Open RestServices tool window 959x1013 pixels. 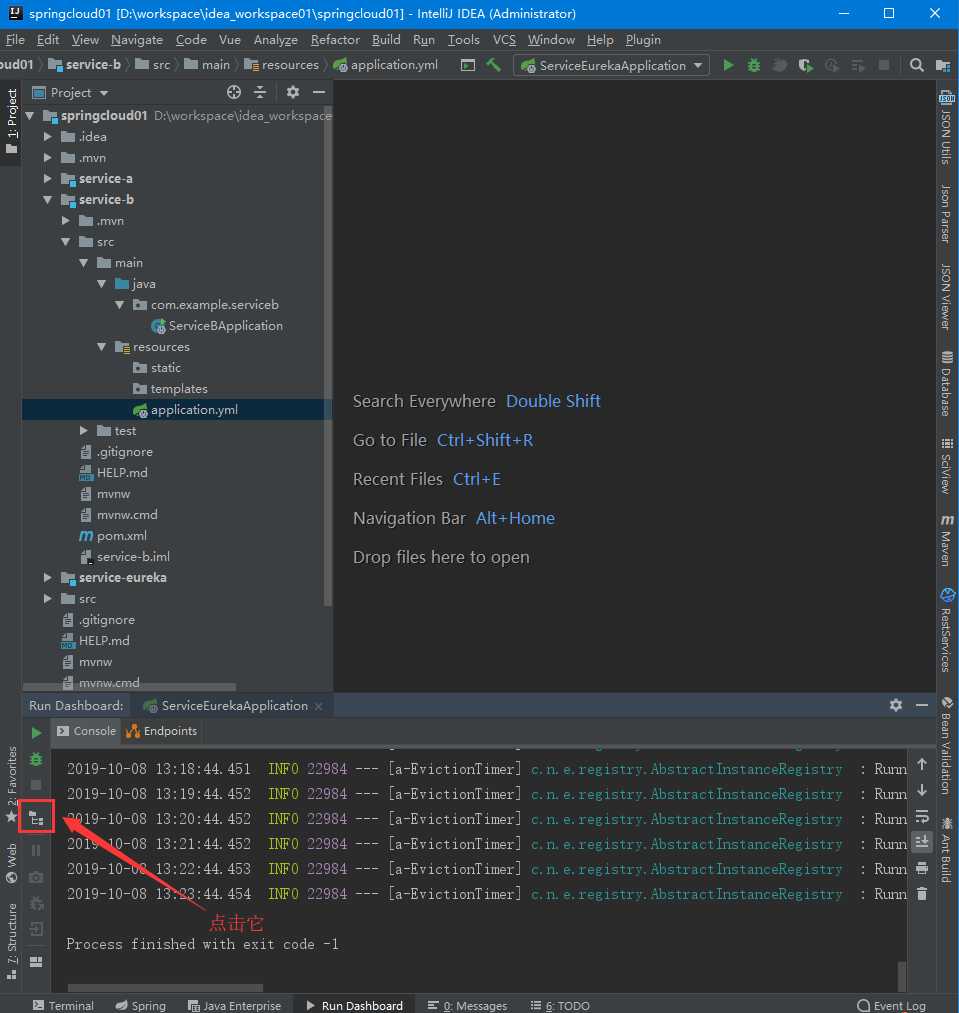pos(947,630)
